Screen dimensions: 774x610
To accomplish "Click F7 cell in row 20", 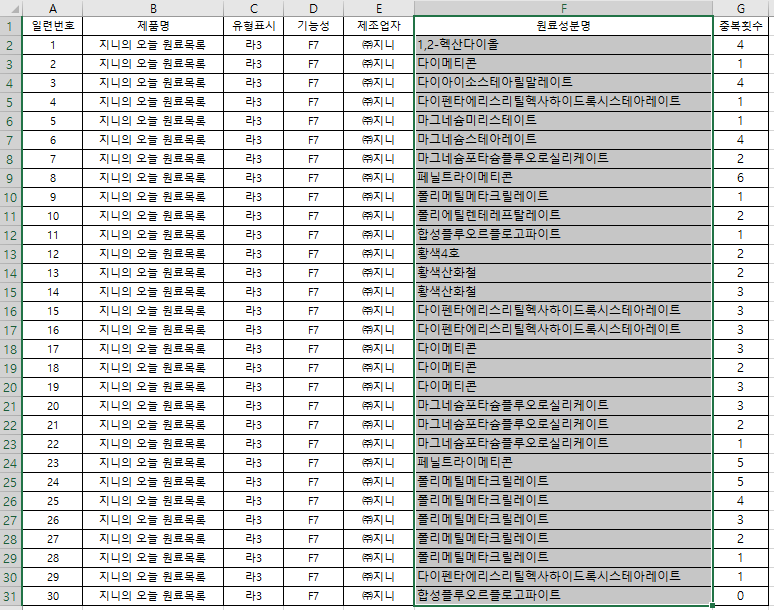I will pyautogui.click(x=313, y=387).
